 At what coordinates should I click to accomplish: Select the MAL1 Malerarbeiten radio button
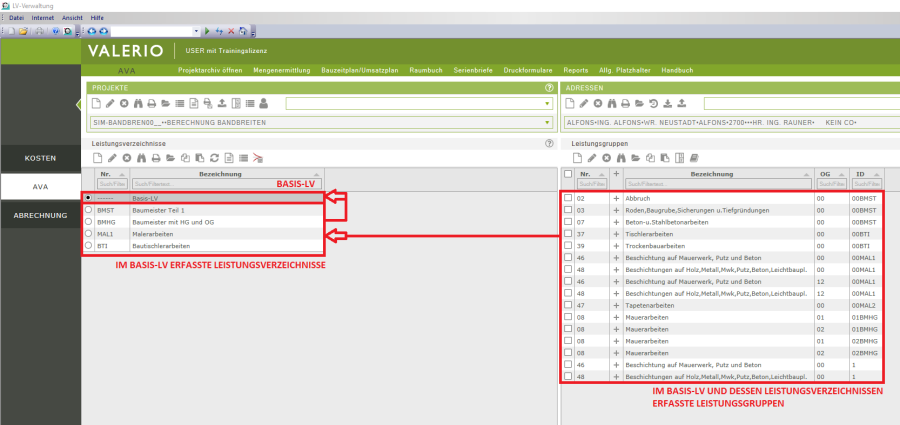point(89,233)
